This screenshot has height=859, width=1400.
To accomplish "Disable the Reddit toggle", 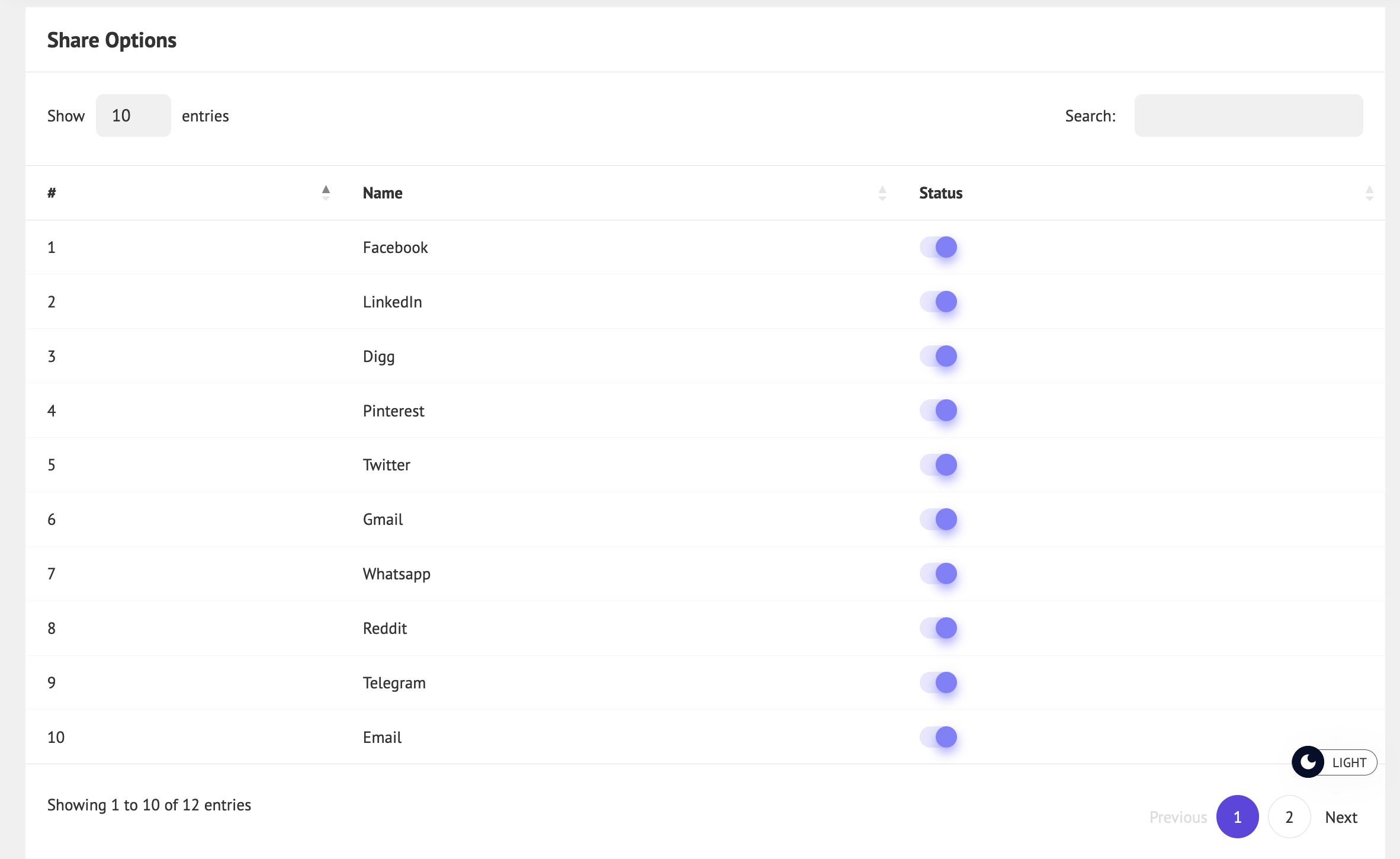I will 939,628.
